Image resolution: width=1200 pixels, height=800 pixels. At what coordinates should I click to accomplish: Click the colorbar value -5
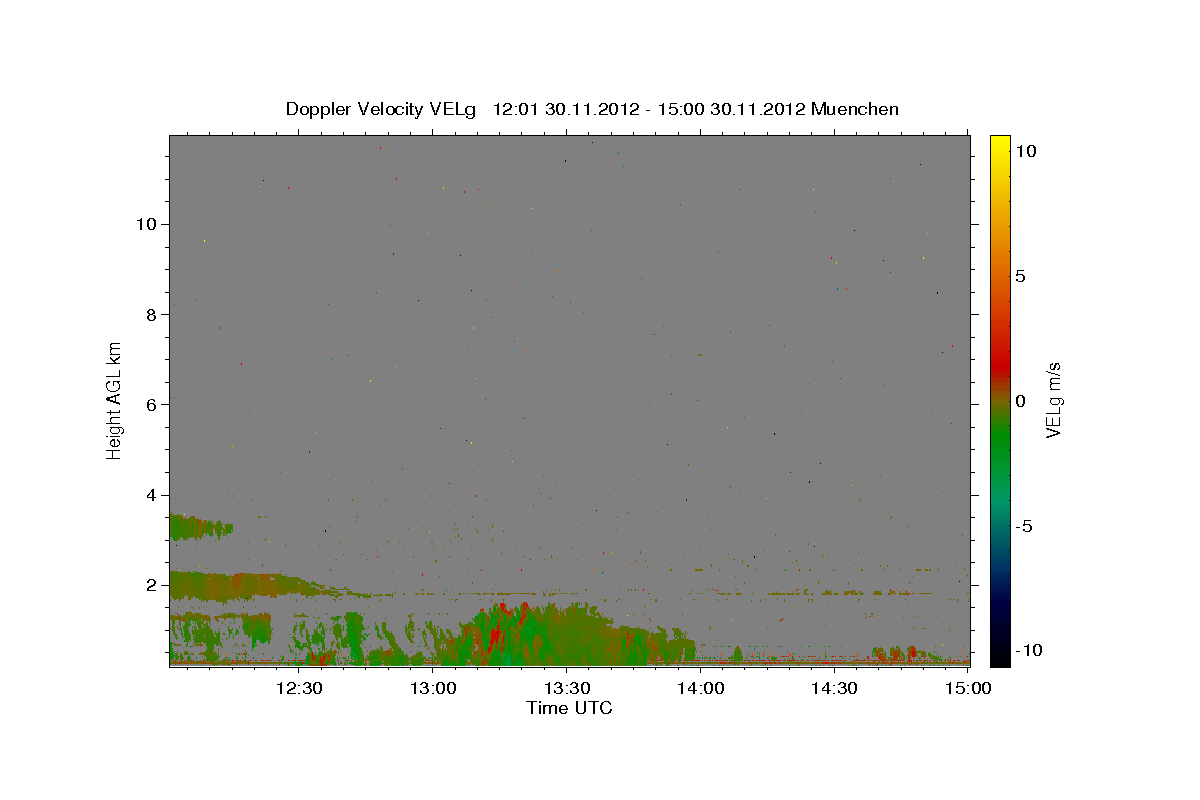click(1024, 526)
